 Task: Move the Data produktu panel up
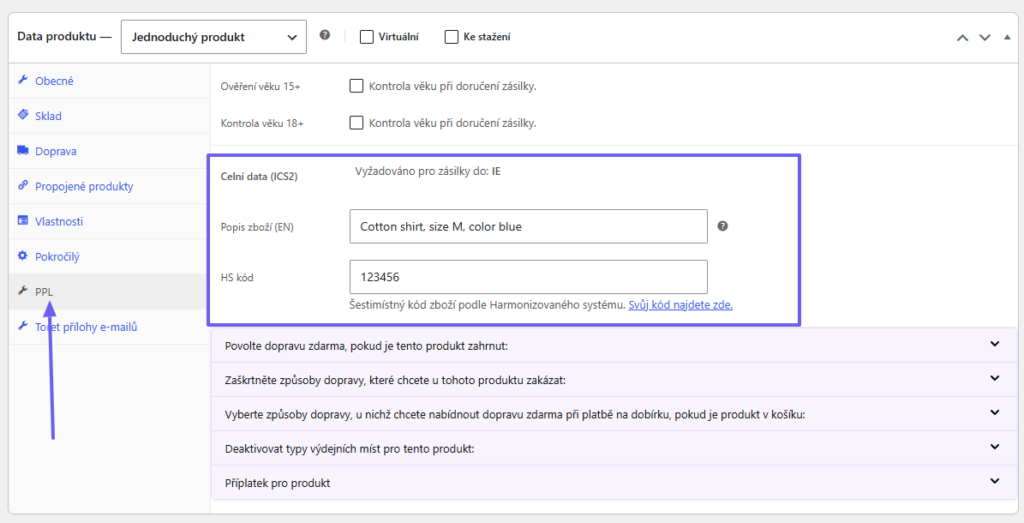pos(962,37)
